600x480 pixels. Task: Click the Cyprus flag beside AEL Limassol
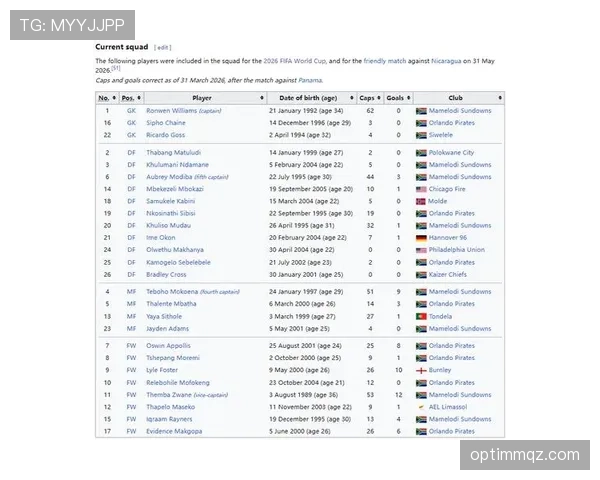421,407
